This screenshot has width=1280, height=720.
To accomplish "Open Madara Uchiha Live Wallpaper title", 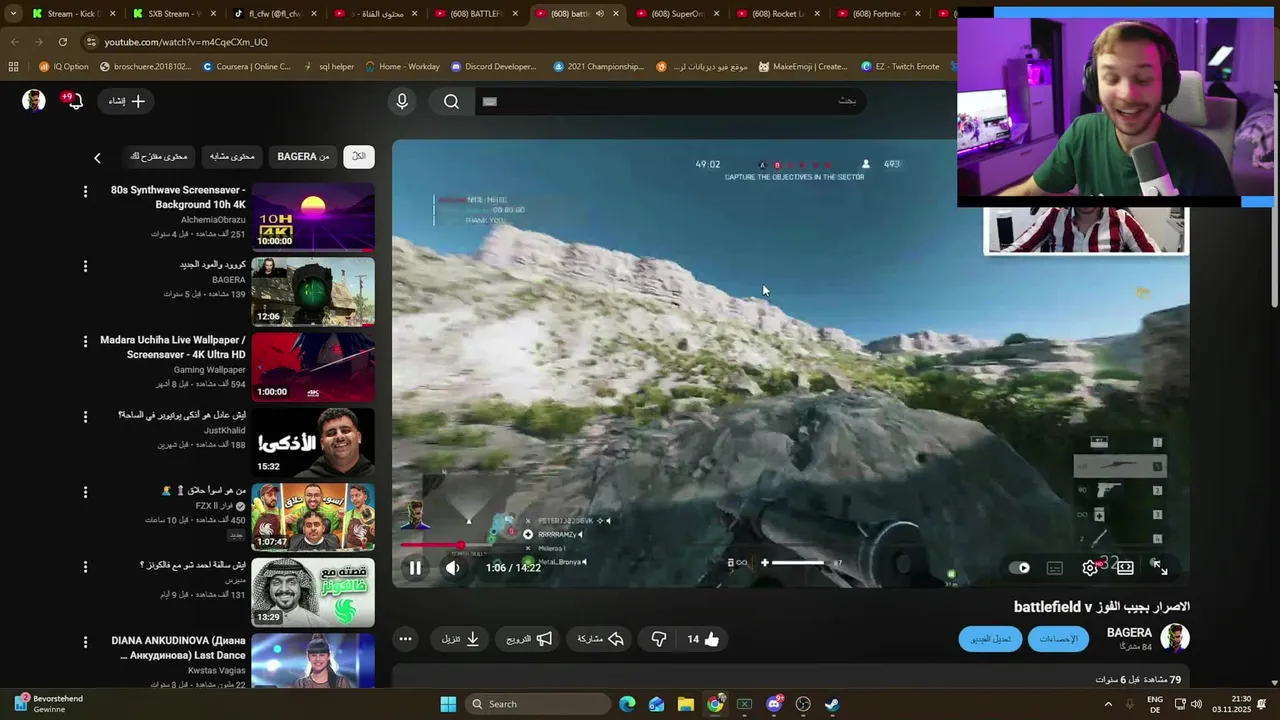I will click(x=173, y=347).
